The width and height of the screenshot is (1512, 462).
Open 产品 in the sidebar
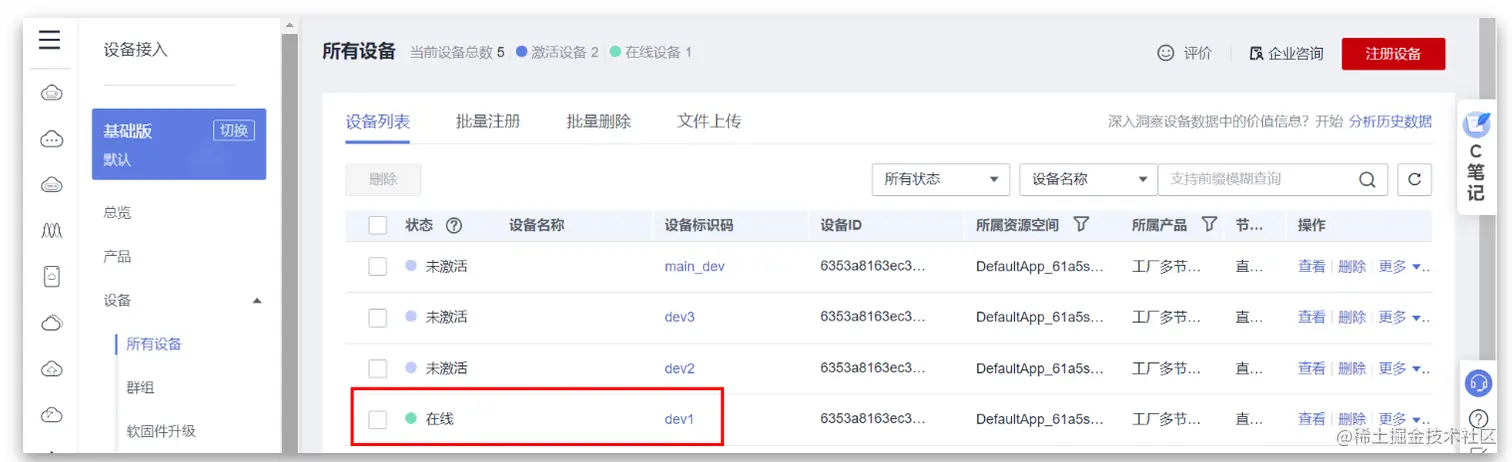(117, 257)
